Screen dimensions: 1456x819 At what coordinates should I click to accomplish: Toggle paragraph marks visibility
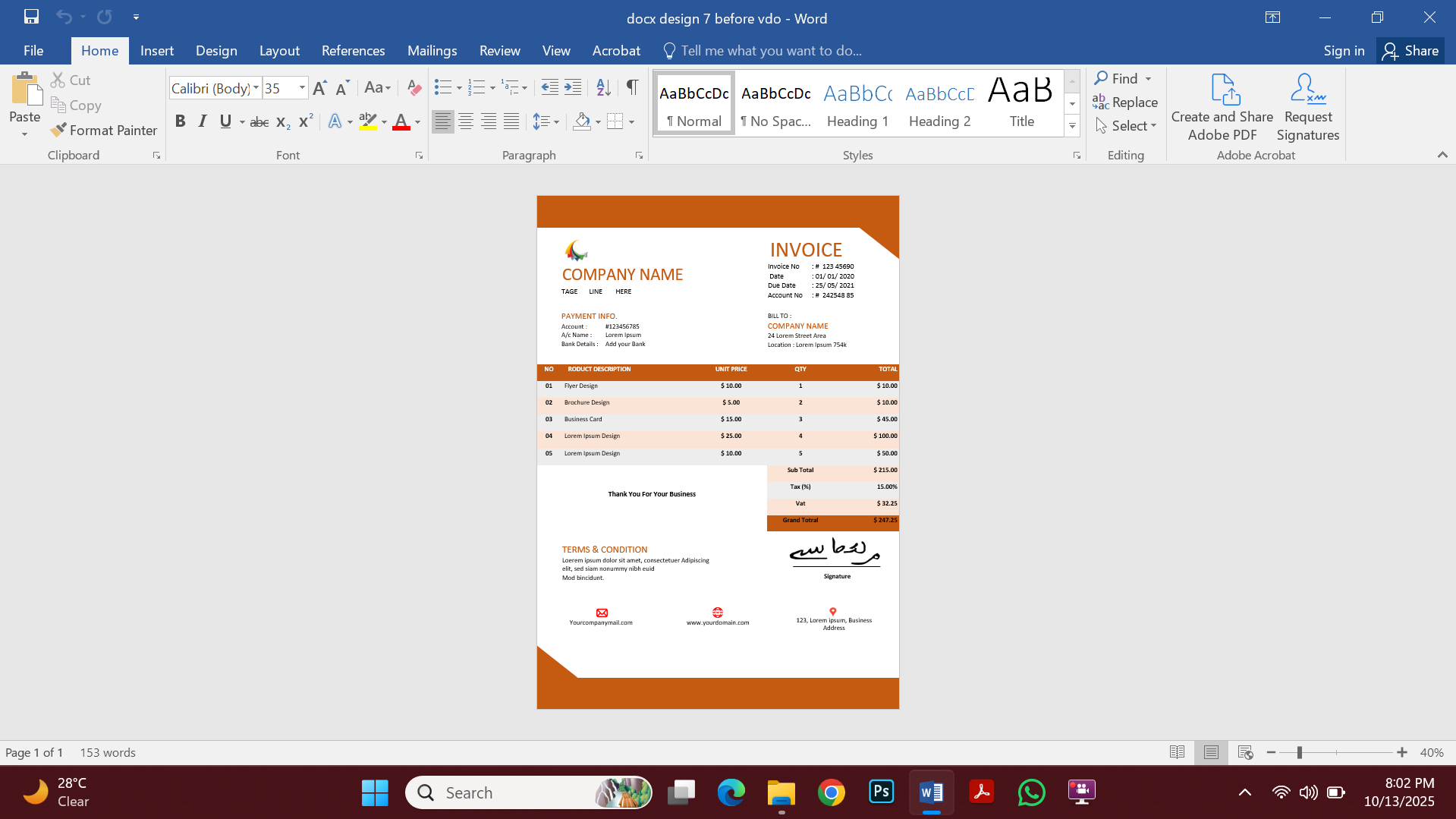tap(632, 87)
